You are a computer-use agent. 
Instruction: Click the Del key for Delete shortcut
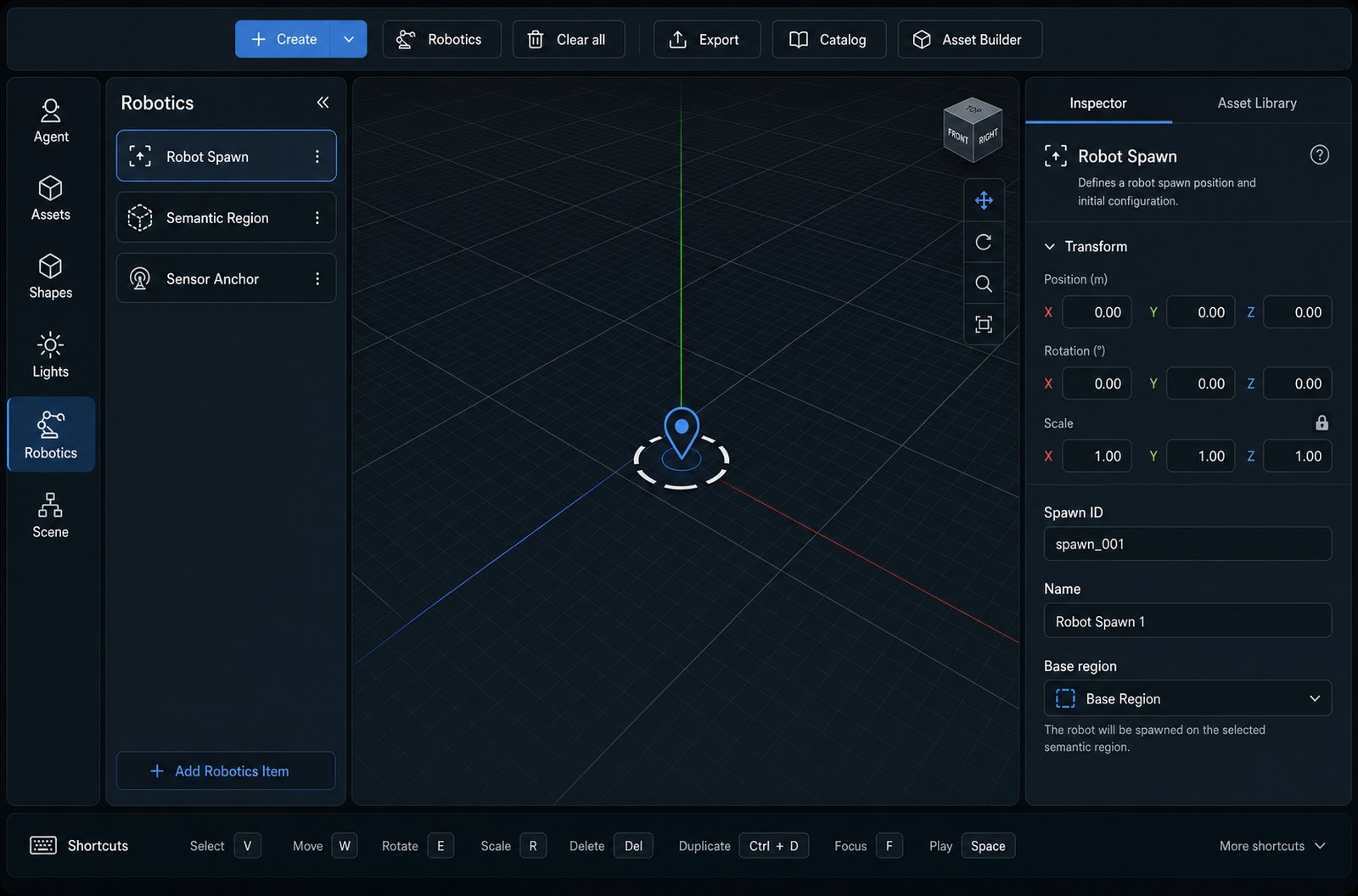(633, 846)
